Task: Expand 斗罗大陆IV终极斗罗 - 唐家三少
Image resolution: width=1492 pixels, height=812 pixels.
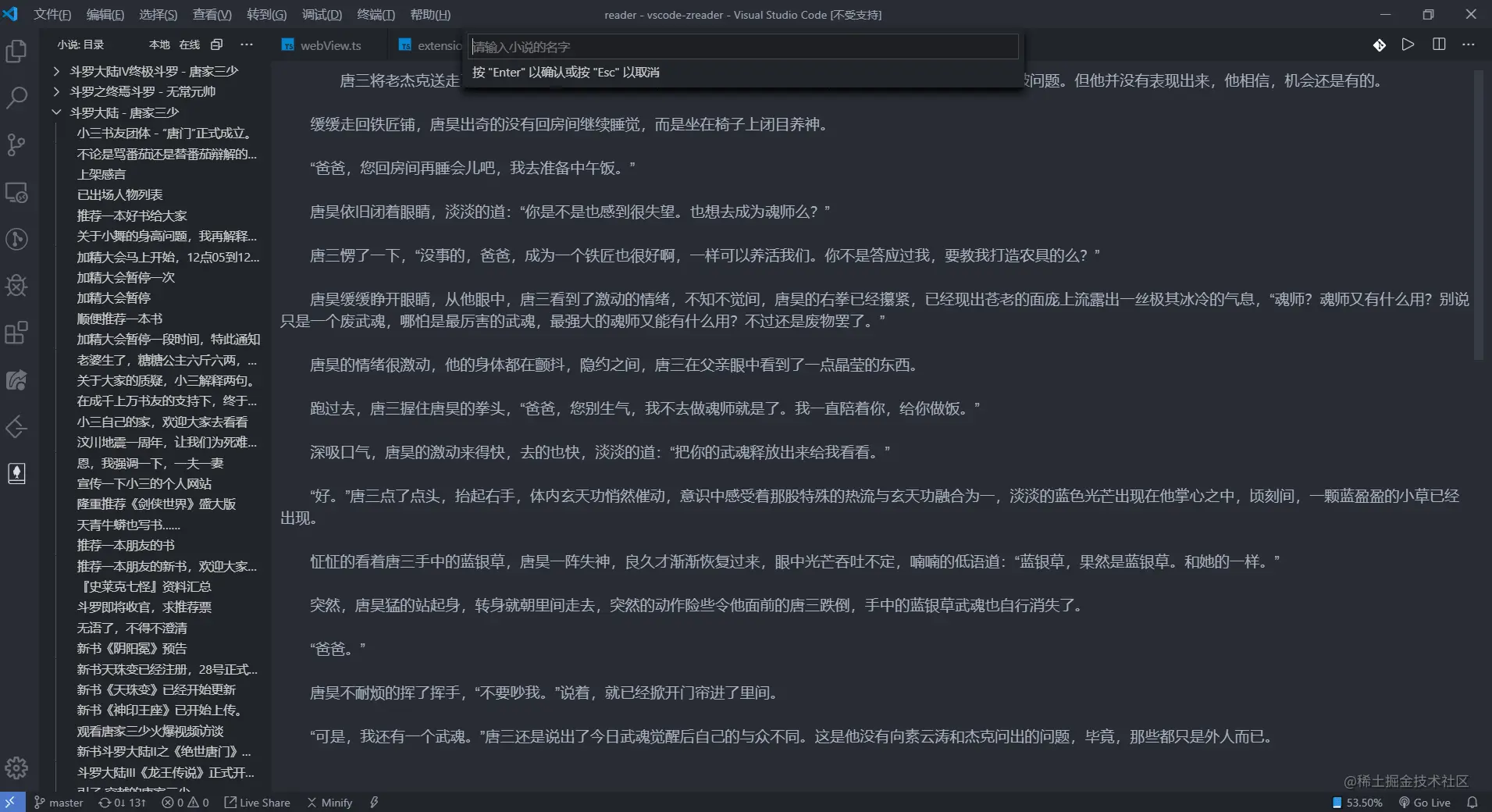Action: 55,70
